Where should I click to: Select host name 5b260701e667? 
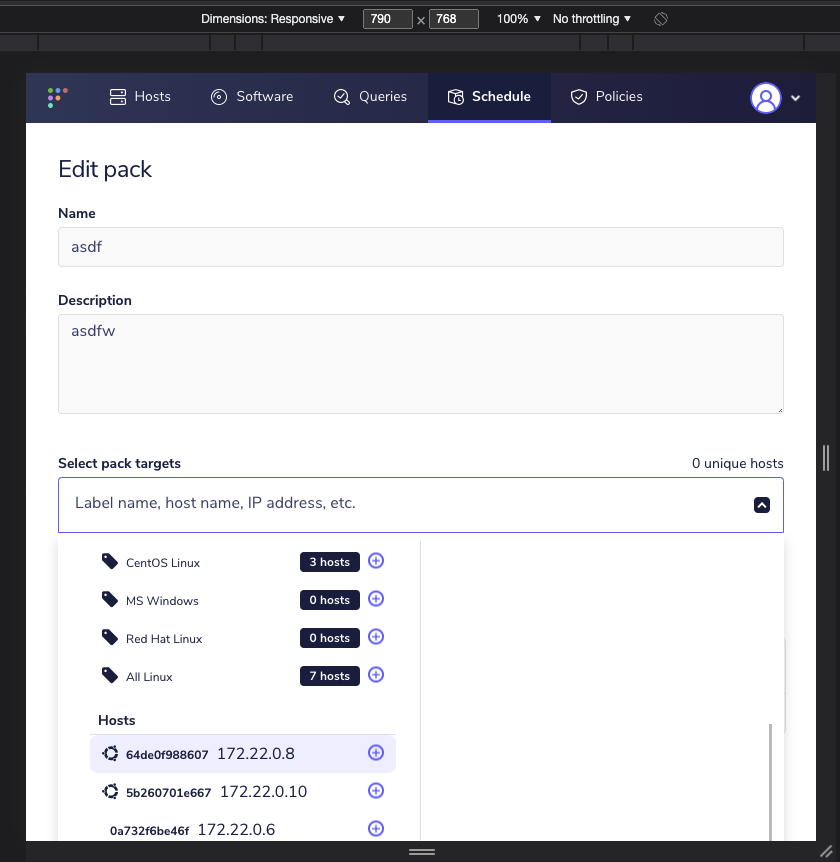[168, 793]
